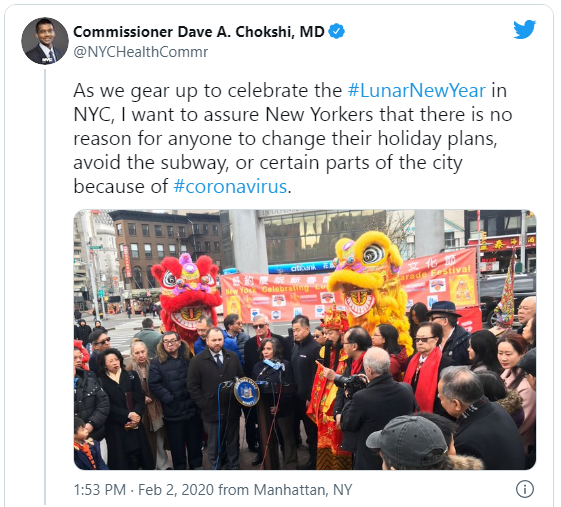
Task: Click the blue verified badge
Action: tap(337, 31)
